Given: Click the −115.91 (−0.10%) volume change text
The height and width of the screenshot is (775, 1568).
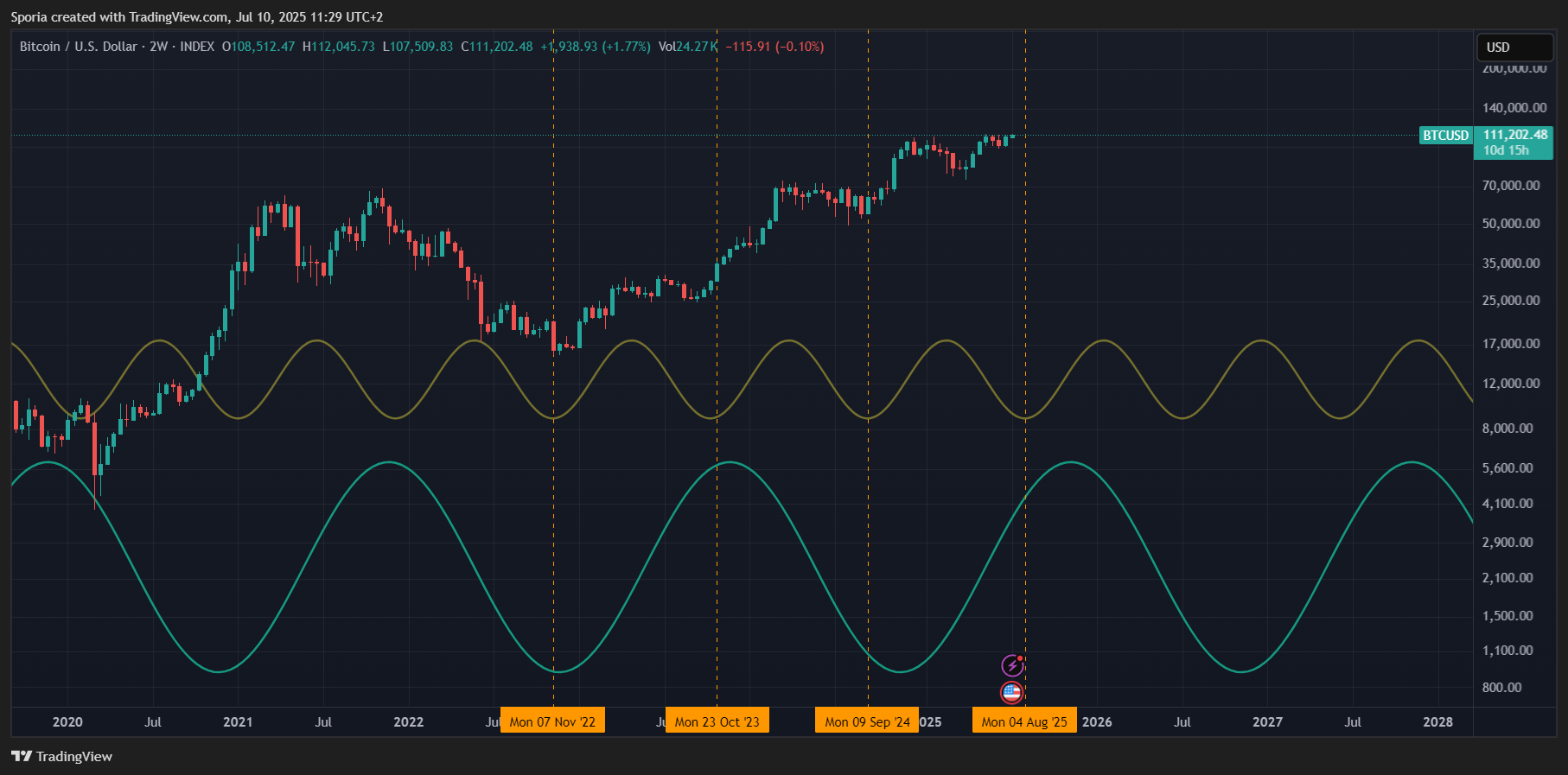Looking at the screenshot, I should point(774,47).
